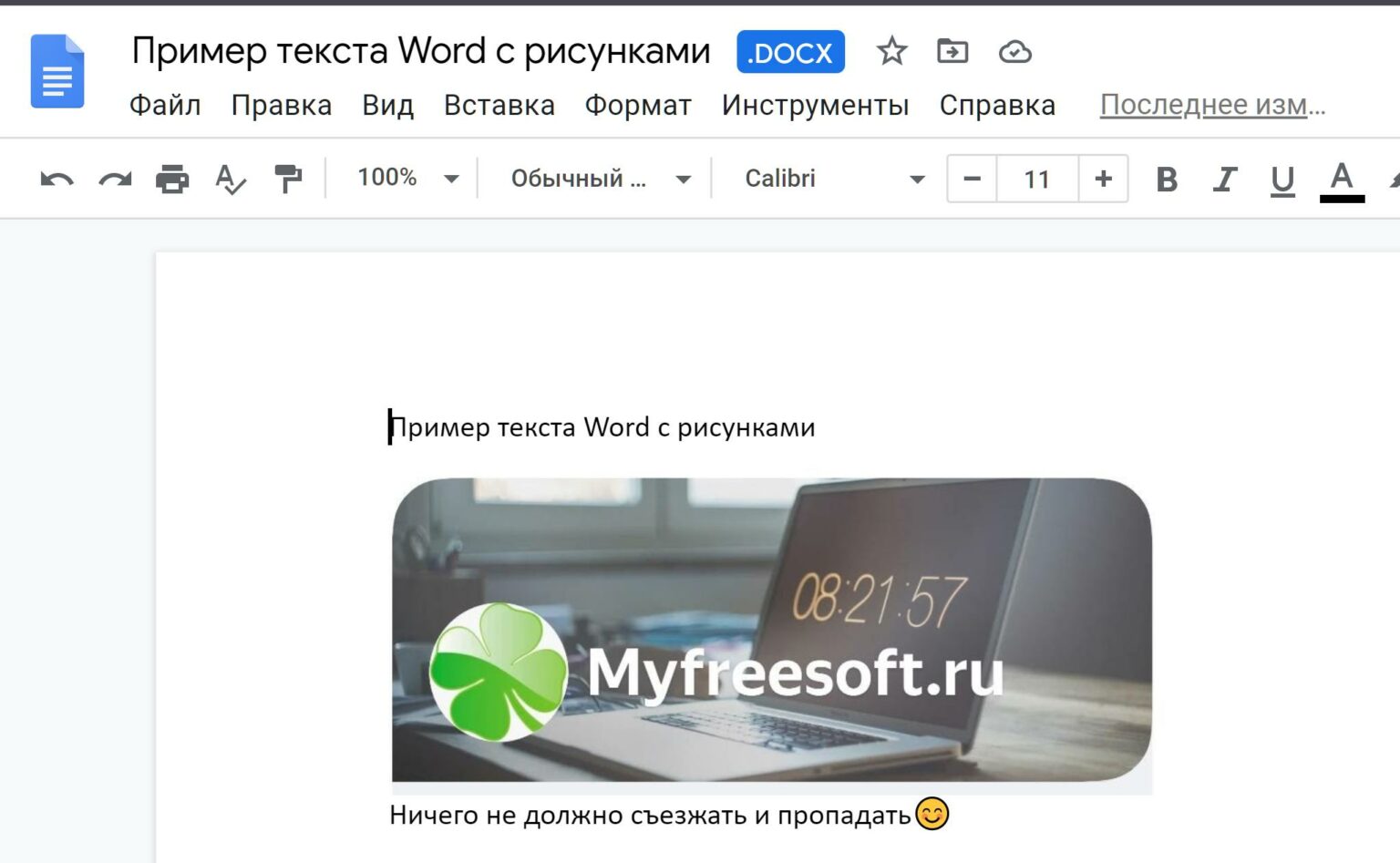1400x863 pixels.
Task: Open the Вид menu
Action: coord(387,105)
